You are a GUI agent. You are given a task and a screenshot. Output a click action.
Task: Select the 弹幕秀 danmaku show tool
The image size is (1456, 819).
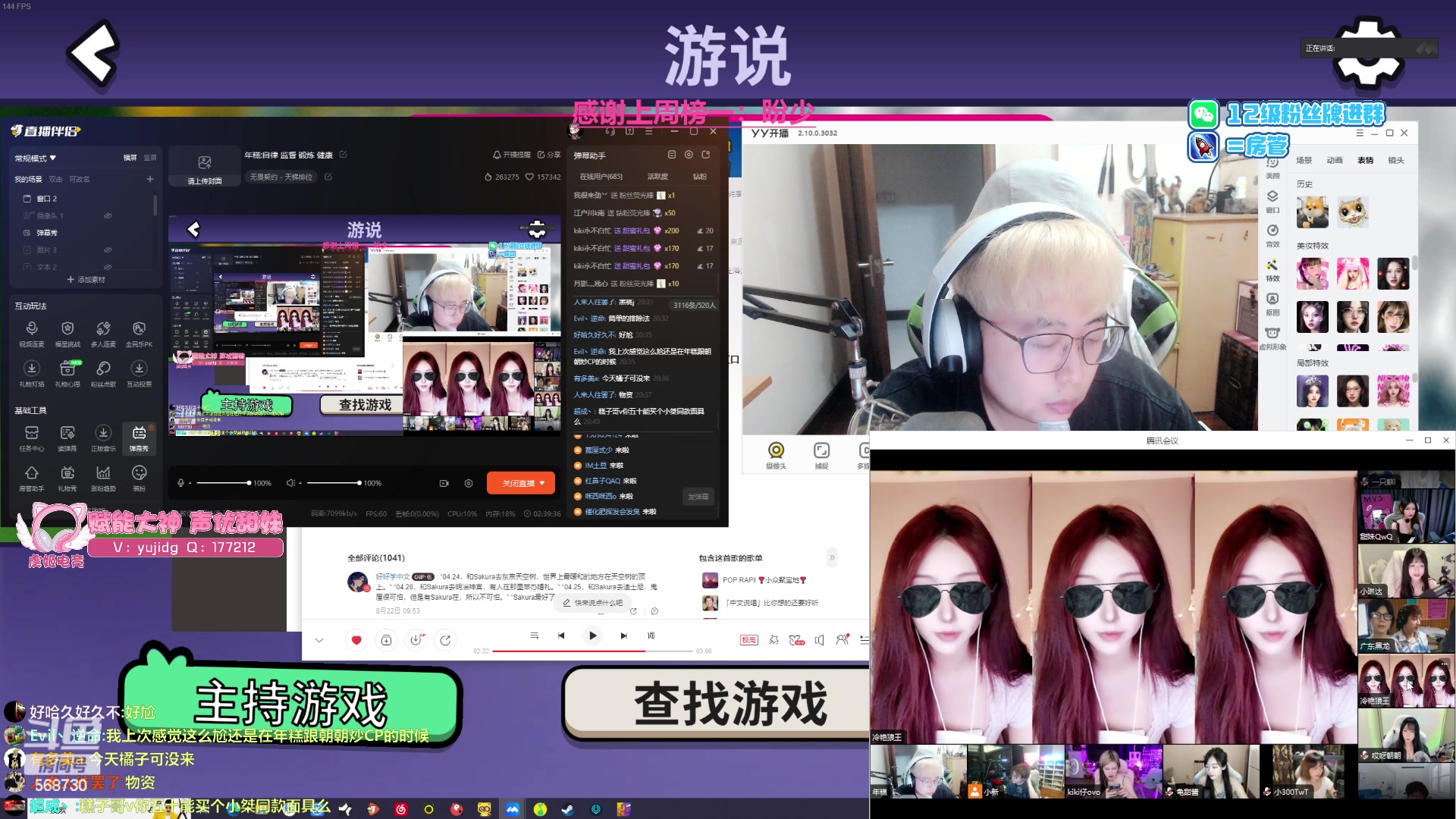[x=139, y=438]
